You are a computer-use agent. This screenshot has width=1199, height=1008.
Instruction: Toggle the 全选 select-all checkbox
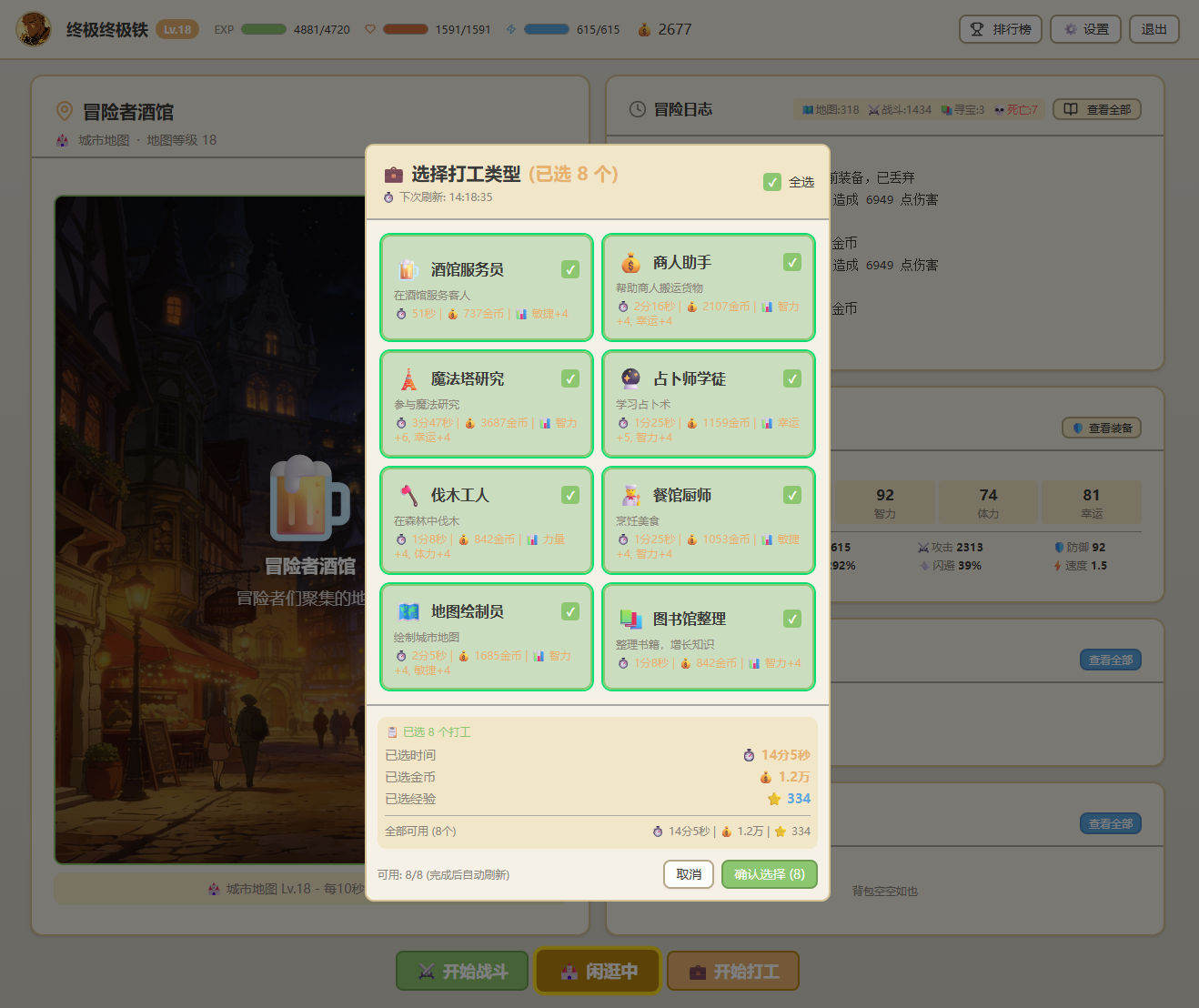pos(772,182)
